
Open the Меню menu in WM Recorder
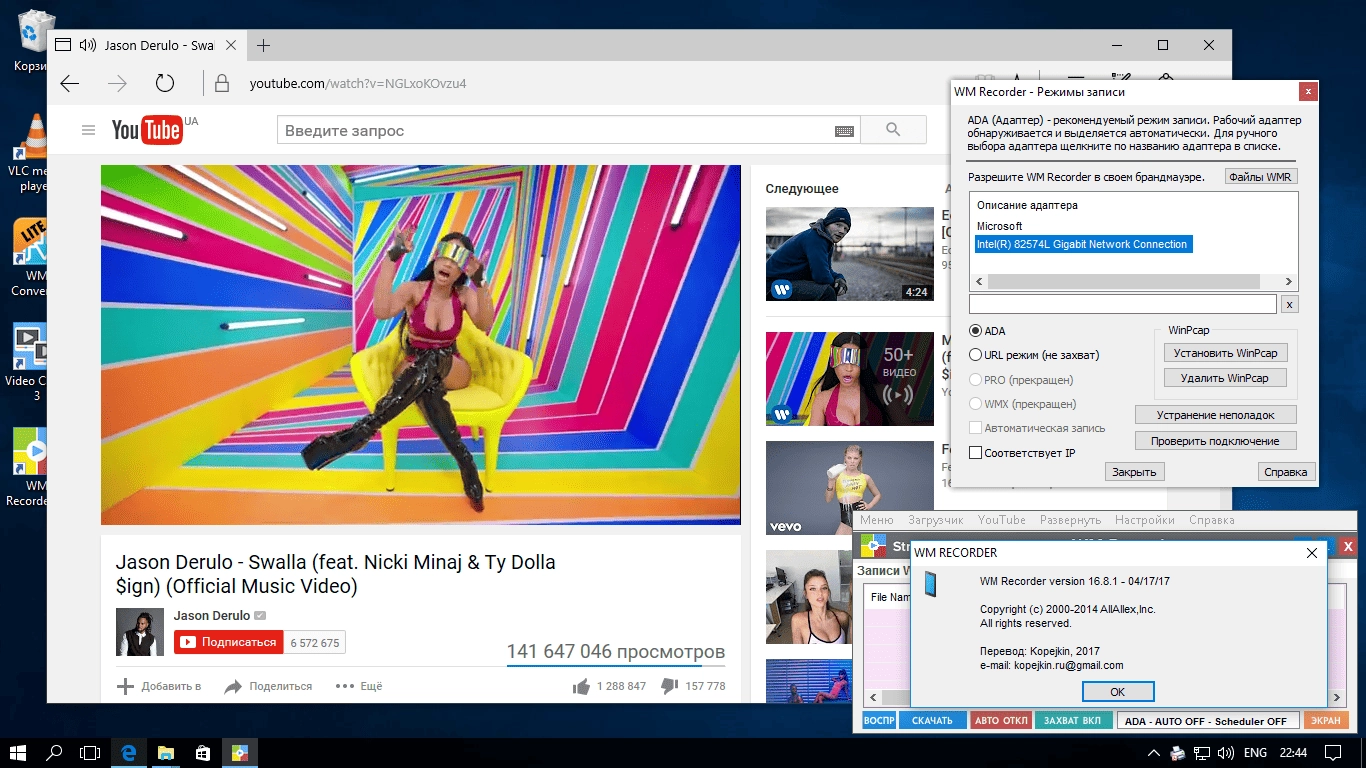click(x=876, y=520)
